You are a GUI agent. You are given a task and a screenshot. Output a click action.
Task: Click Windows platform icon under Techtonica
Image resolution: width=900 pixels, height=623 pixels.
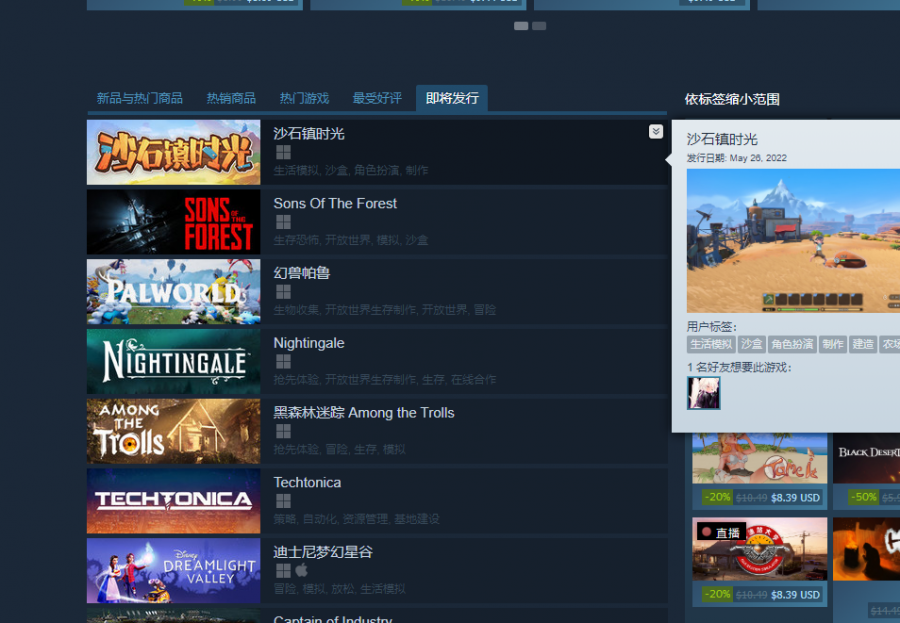[283, 501]
